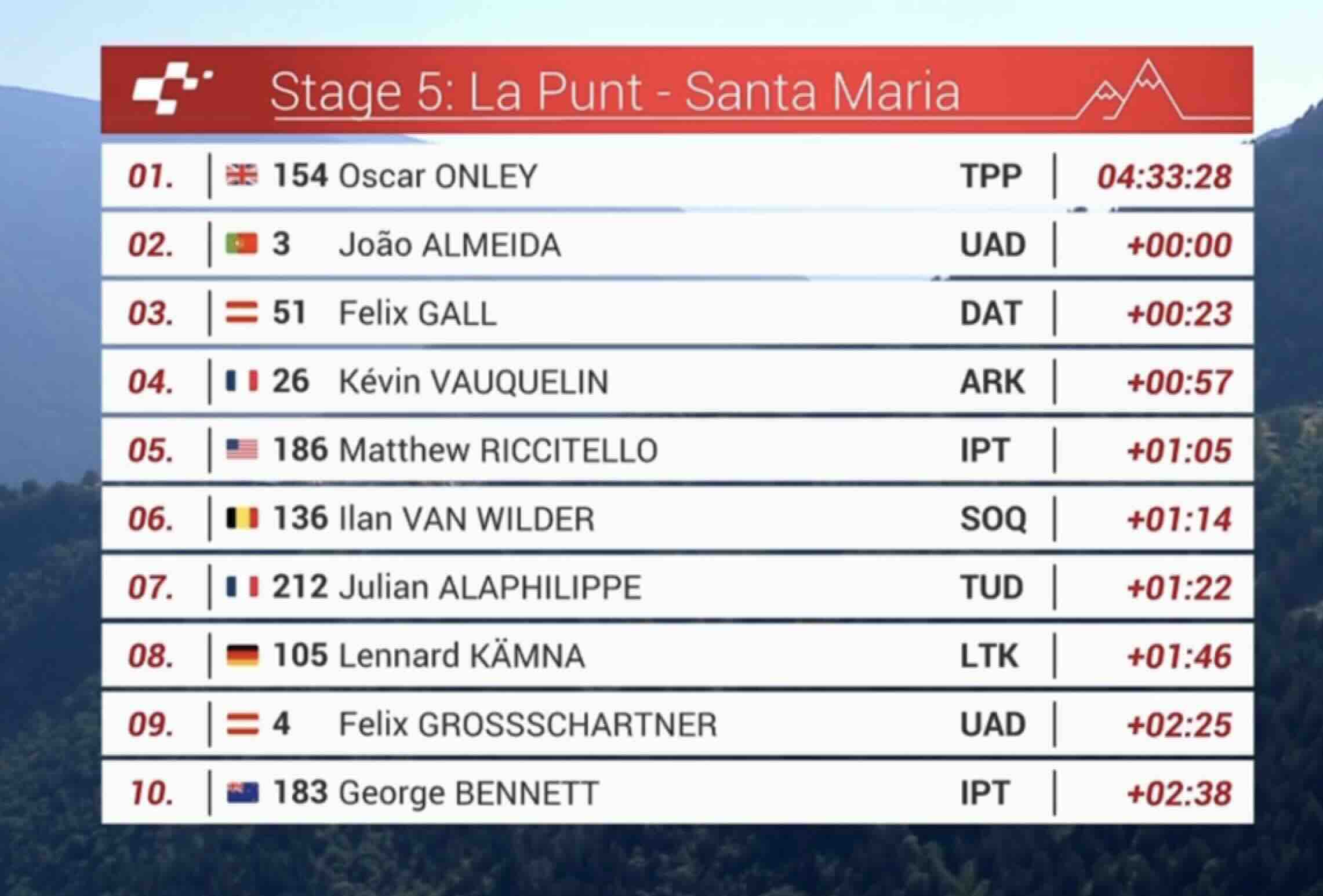Click the winning time 04:33:28

[x=1164, y=177]
